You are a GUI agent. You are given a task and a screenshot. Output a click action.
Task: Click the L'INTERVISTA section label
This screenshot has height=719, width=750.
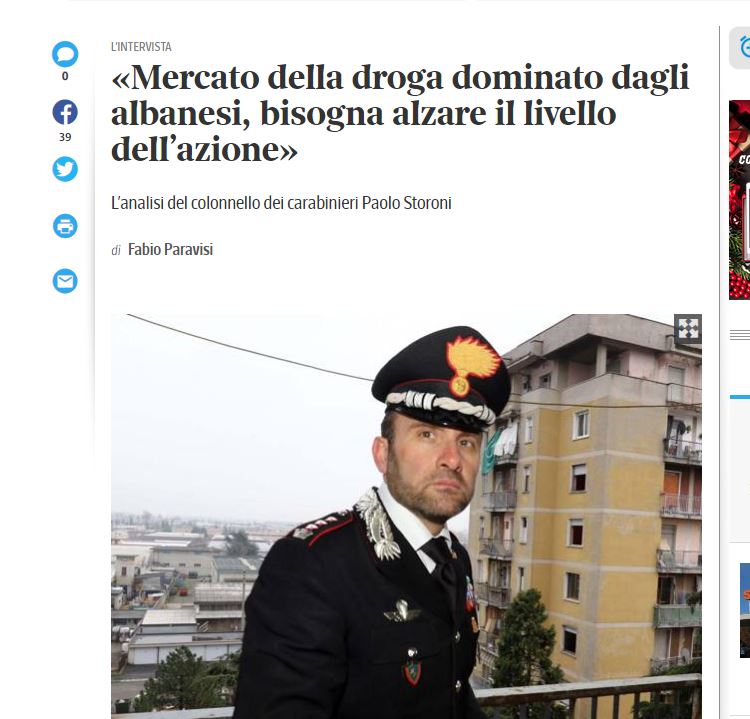(141, 47)
